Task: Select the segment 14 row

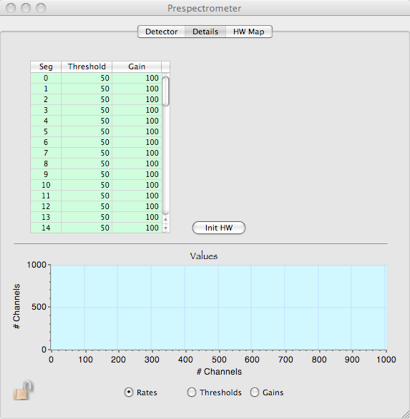Action: tap(96, 228)
